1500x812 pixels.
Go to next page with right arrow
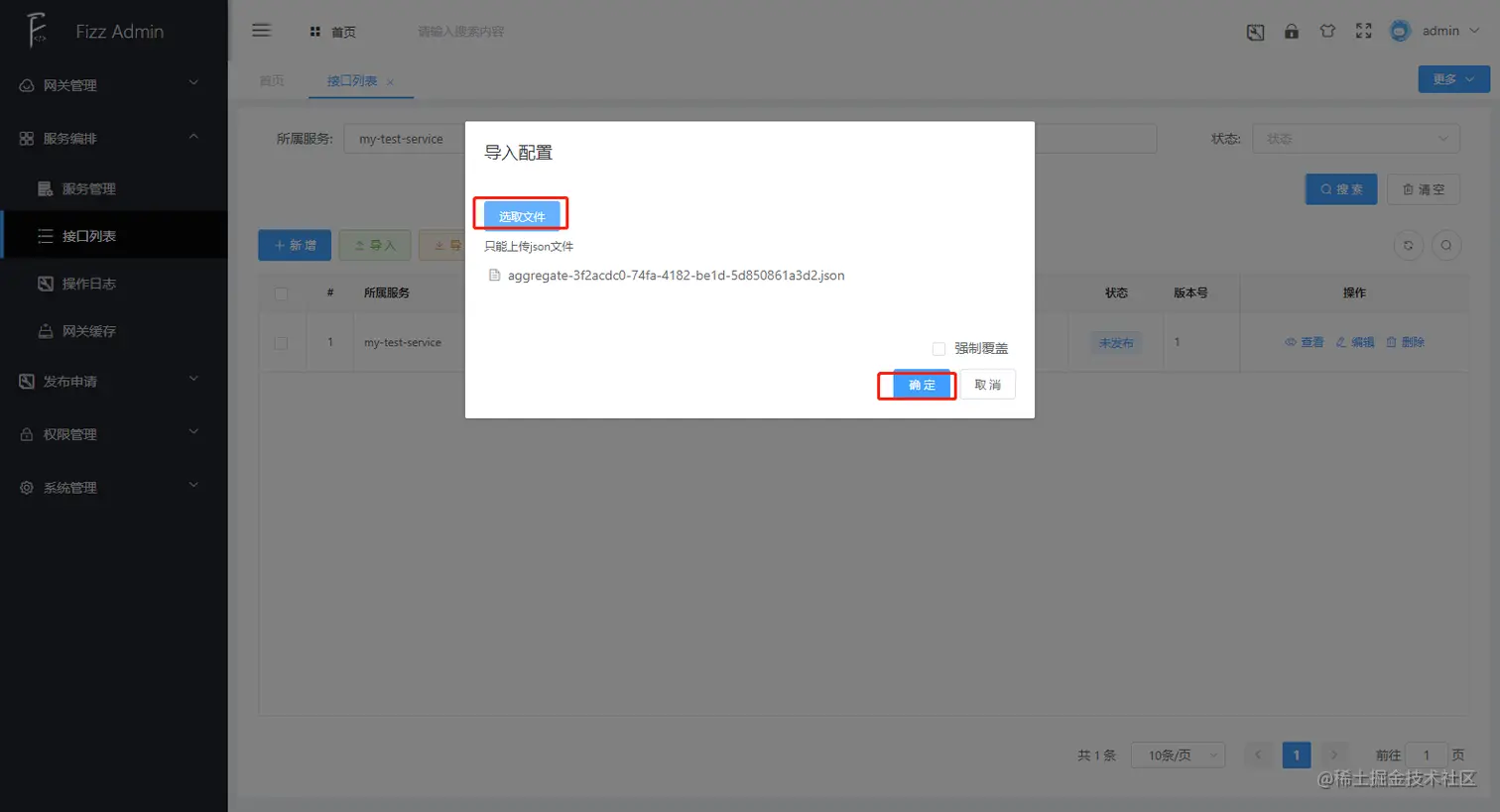click(x=1334, y=755)
